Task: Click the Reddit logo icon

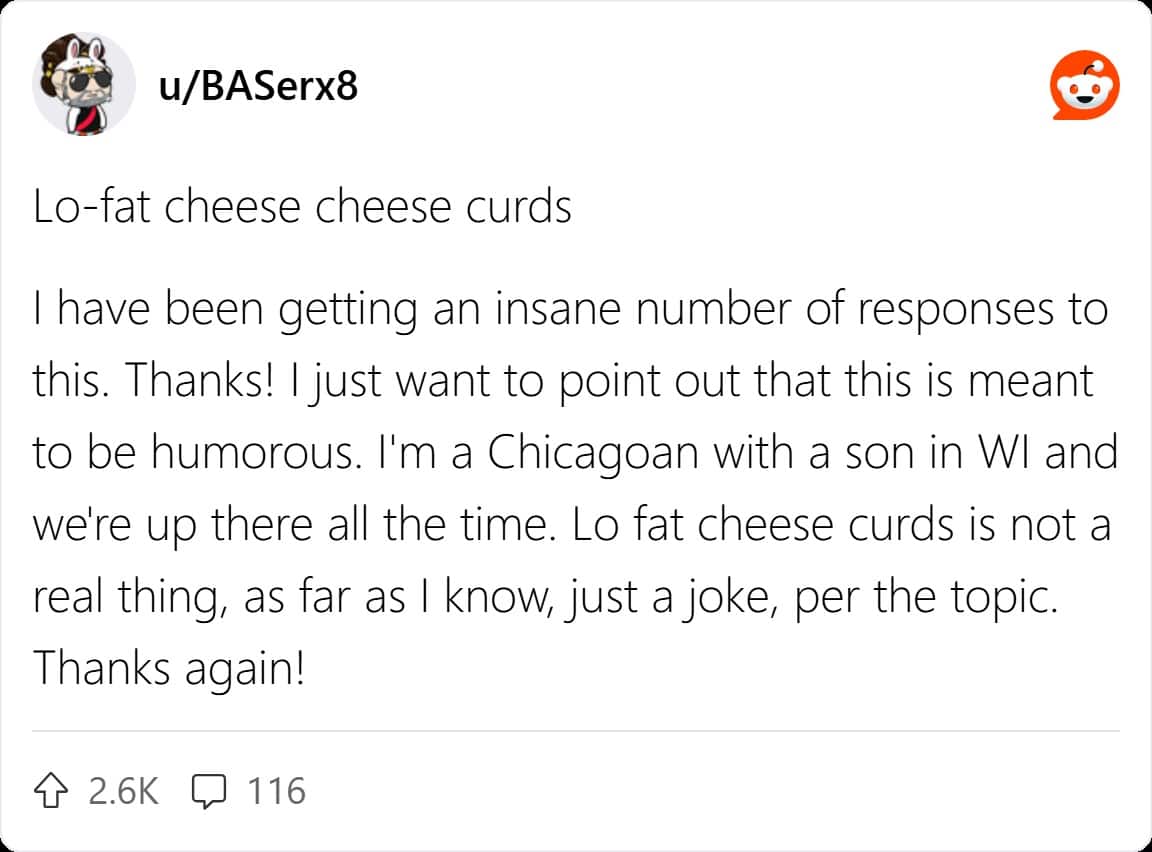Action: tap(1084, 86)
